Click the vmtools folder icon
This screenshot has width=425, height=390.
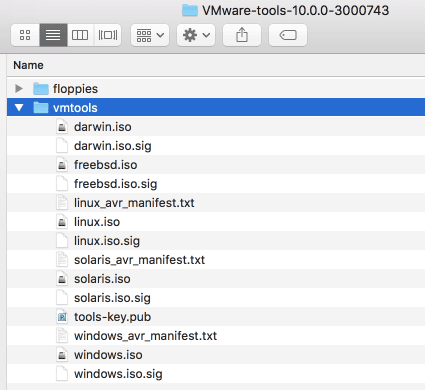click(41, 108)
